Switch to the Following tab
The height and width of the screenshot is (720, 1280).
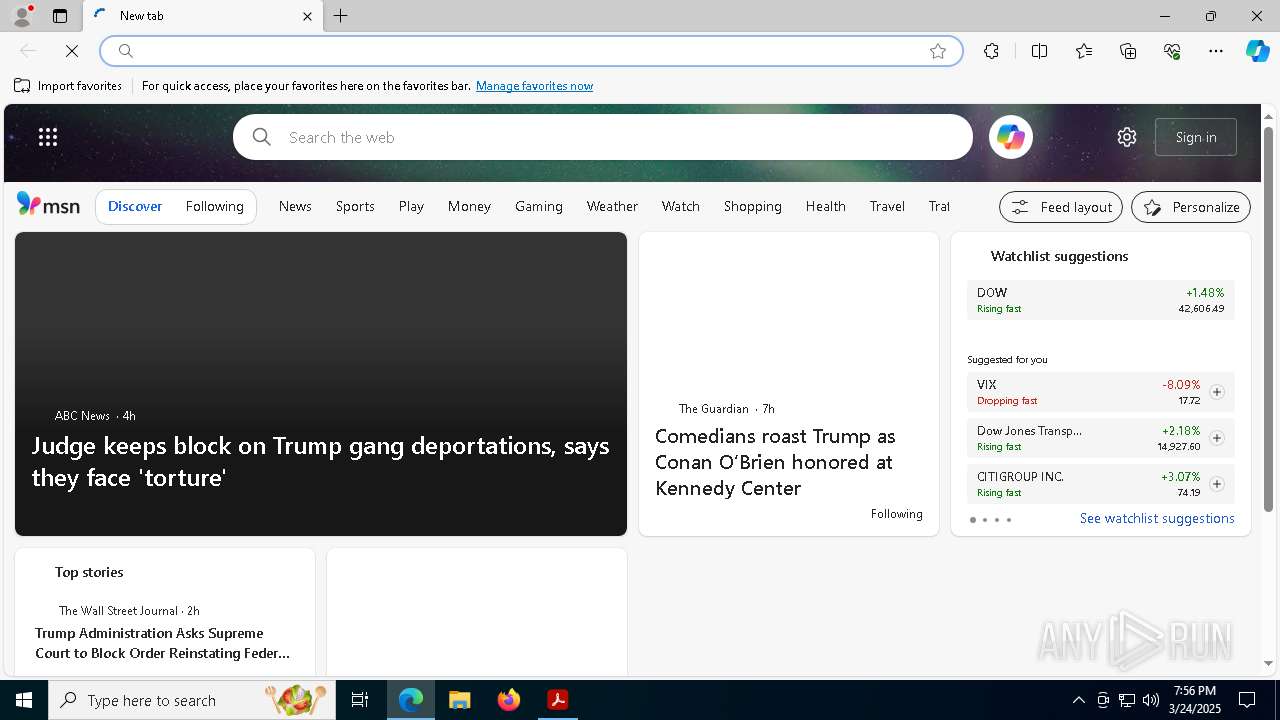pos(215,206)
